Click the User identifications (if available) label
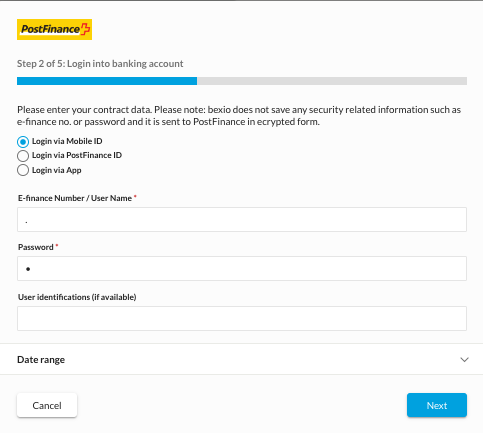 coord(77,297)
